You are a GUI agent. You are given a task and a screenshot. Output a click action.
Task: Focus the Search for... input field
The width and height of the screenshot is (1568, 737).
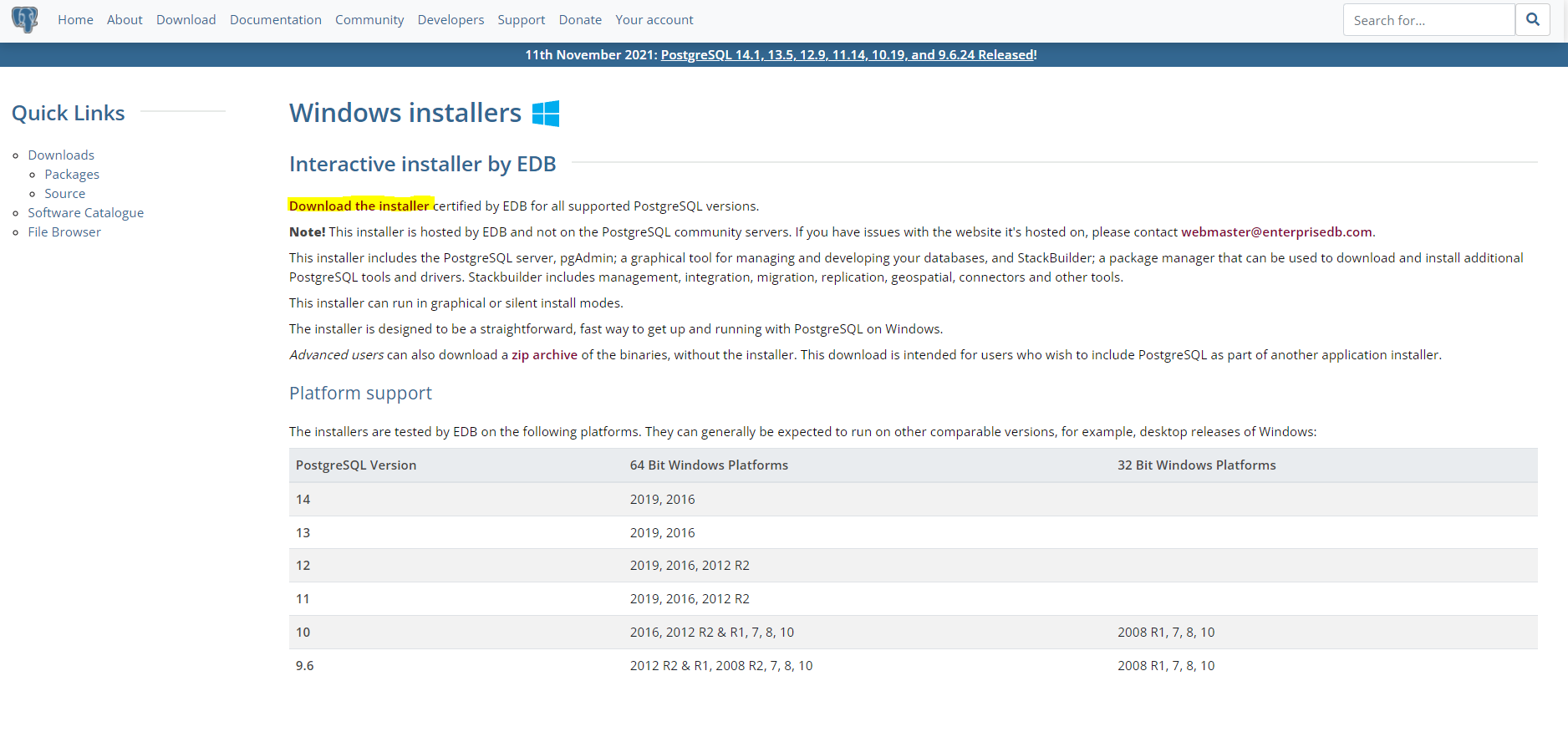(x=1429, y=19)
